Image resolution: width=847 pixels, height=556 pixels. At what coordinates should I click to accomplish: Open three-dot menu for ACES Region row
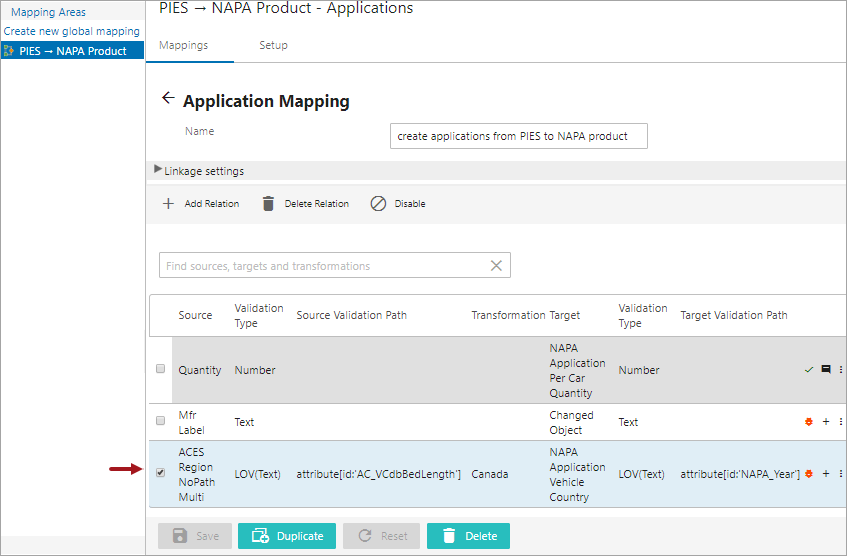(840, 474)
